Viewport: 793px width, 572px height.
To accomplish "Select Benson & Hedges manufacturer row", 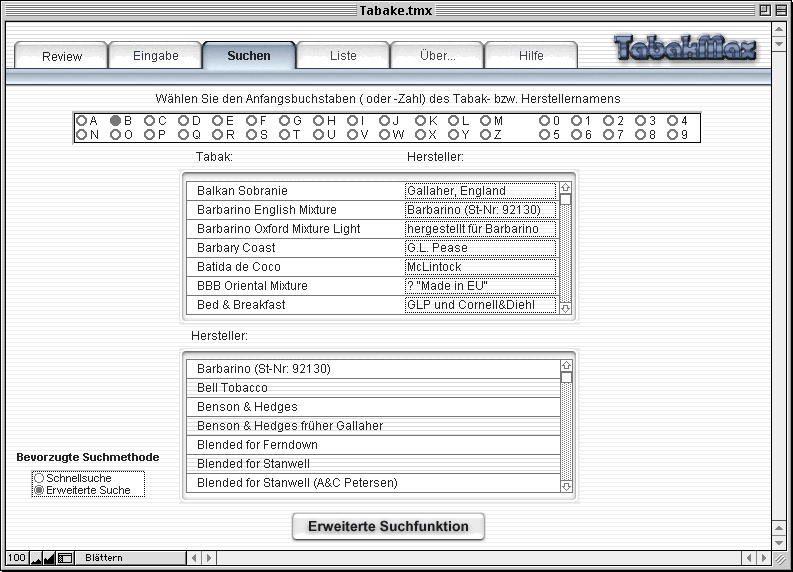I will [373, 407].
